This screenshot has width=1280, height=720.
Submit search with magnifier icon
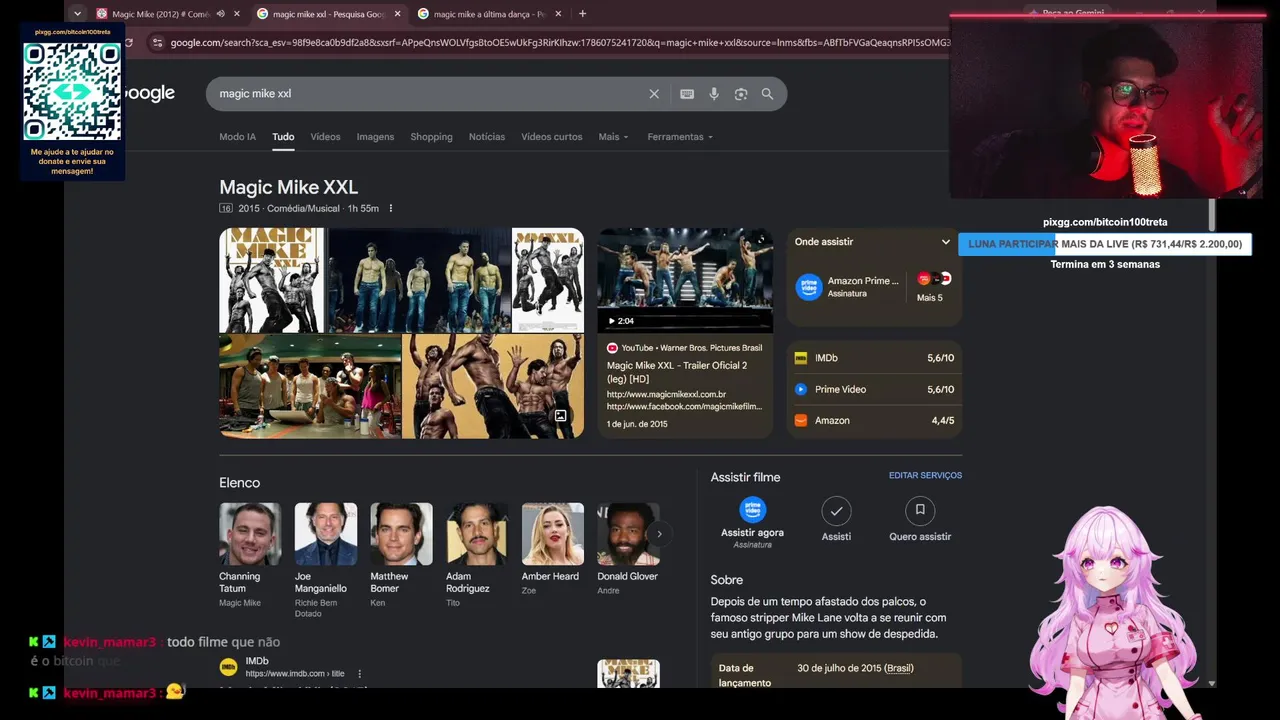(767, 94)
